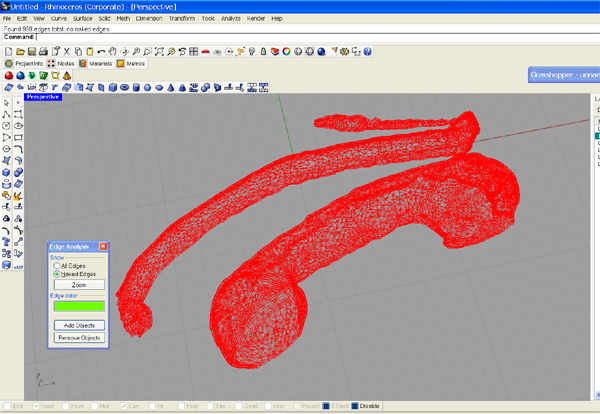Image resolution: width=600 pixels, height=414 pixels.
Task: Open the Surface menu
Action: (x=83, y=18)
